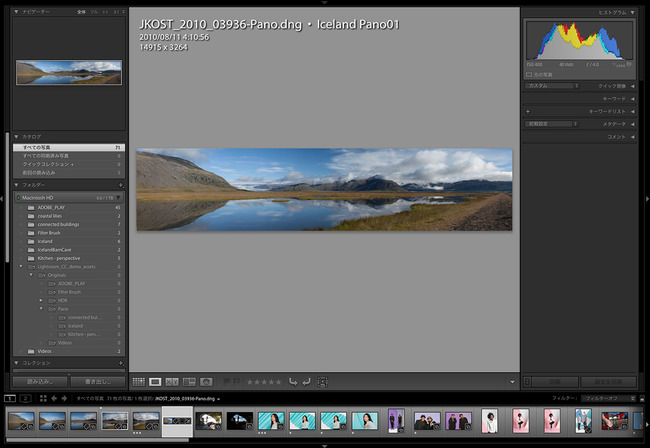Set the rejected flag in toolbar
This screenshot has height=448, width=650.
236,382
